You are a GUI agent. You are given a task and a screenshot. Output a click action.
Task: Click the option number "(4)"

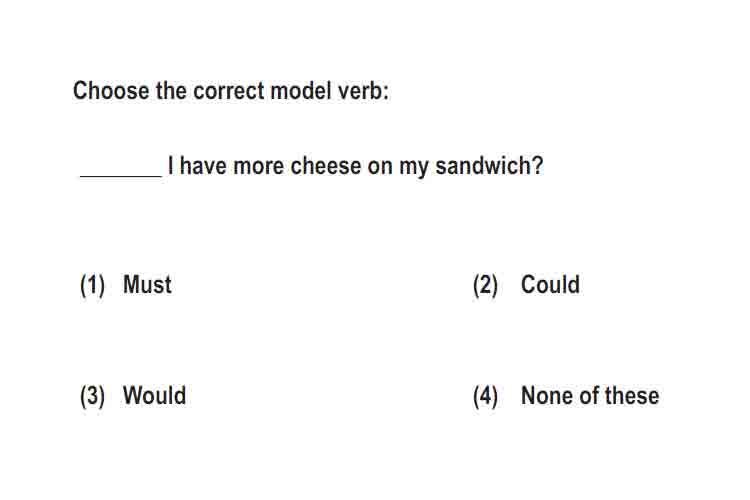485,397
